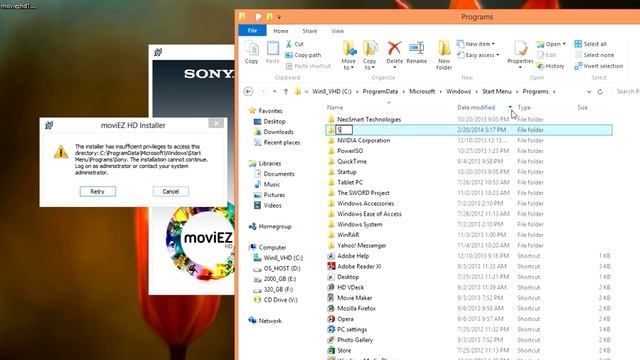
Task: Click the Windows breadcrumb in the address bar
Action: (x=458, y=91)
